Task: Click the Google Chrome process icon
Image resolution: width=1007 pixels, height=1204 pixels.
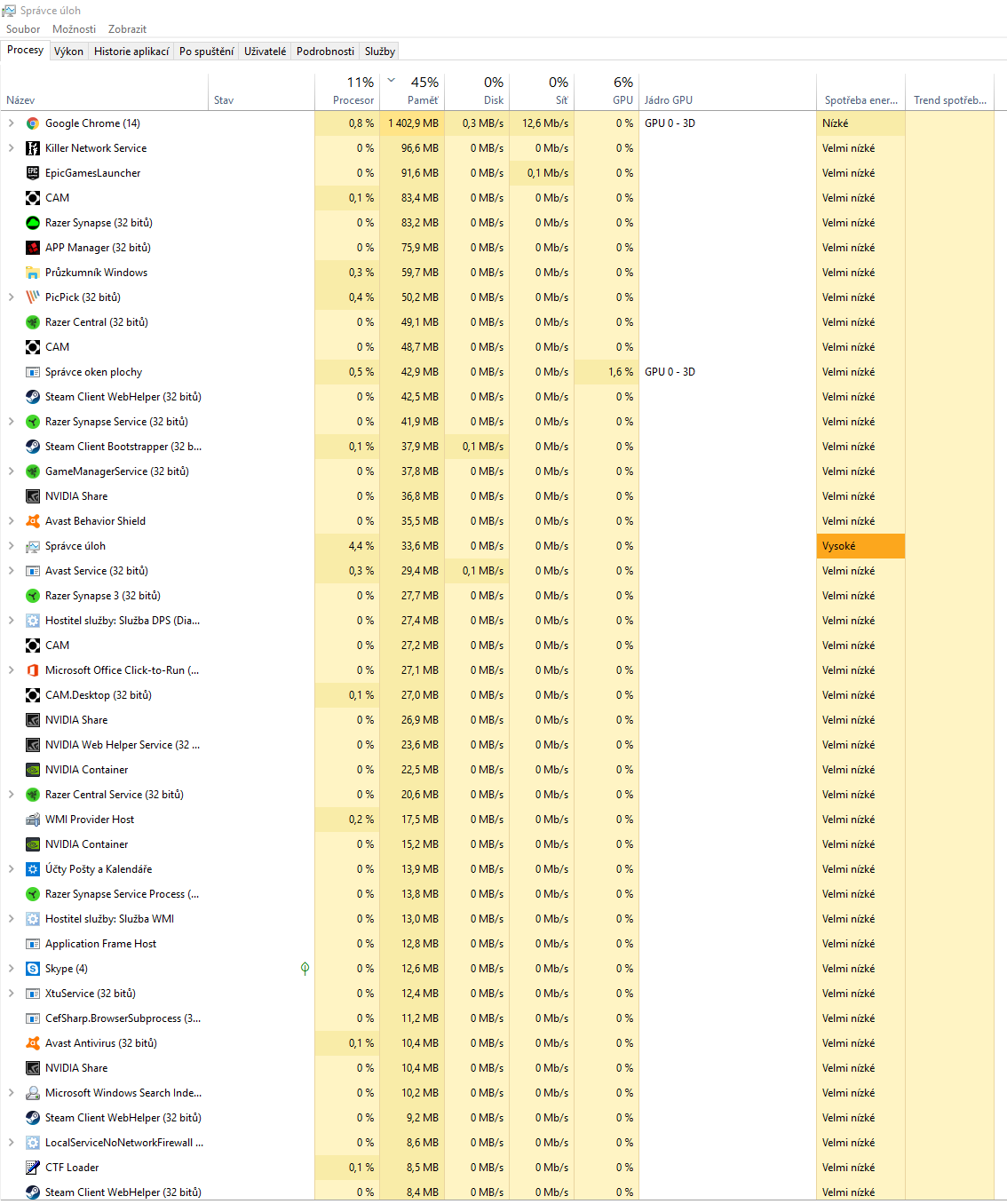Action: point(33,123)
